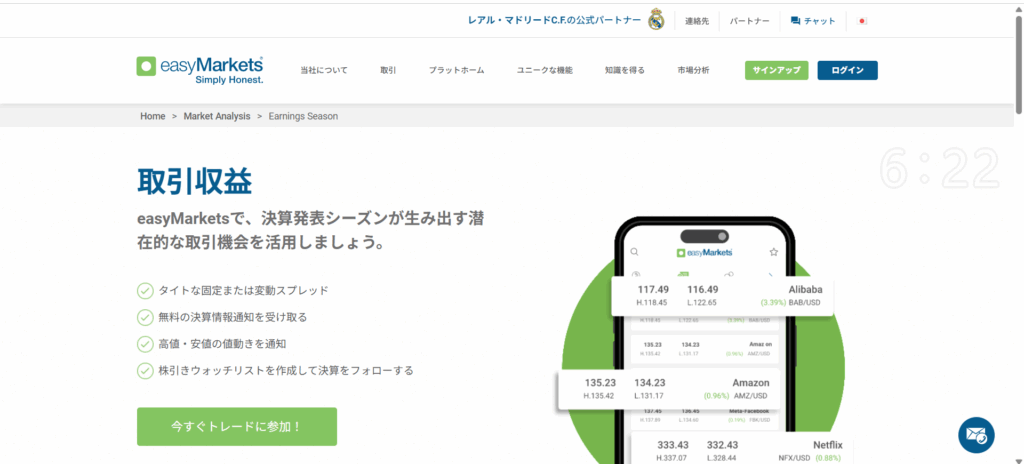
Task: Click the Earnings Season breadcrumb
Action: pyautogui.click(x=303, y=116)
